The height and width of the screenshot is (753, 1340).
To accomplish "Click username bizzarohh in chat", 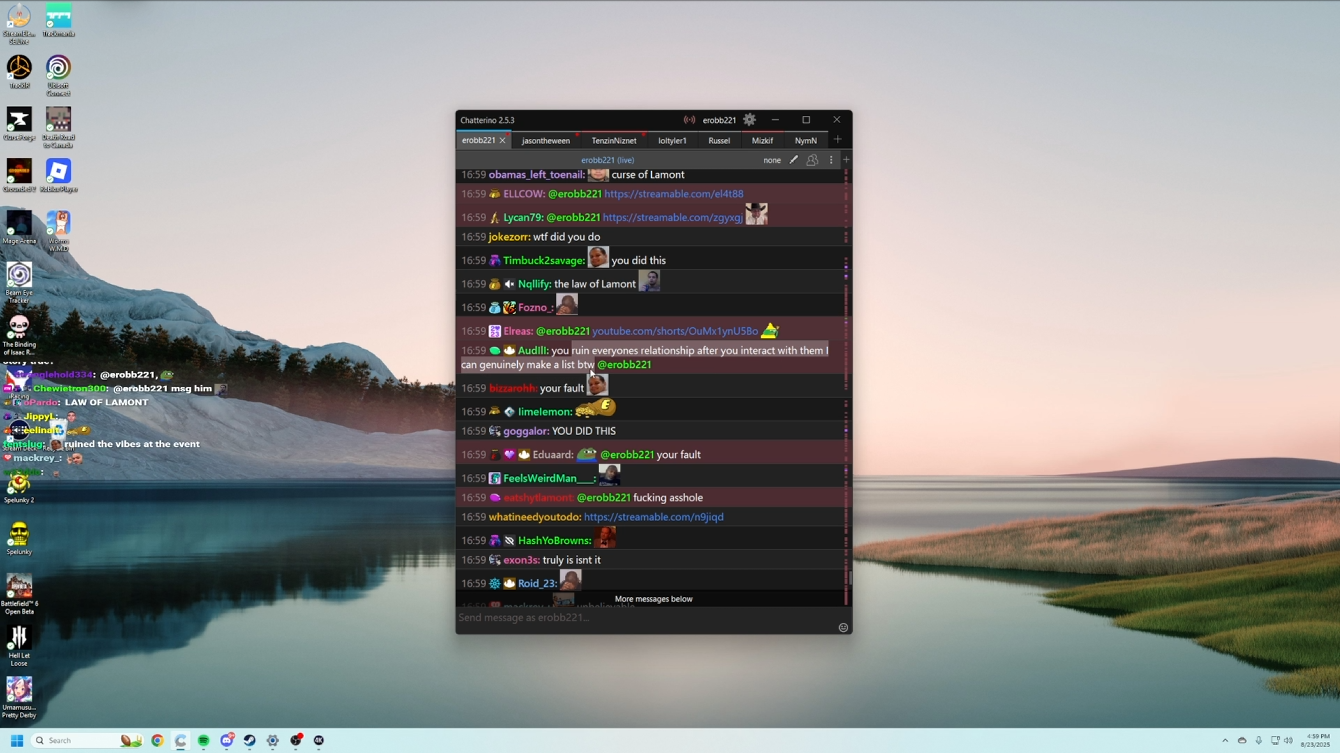I will click(513, 388).
